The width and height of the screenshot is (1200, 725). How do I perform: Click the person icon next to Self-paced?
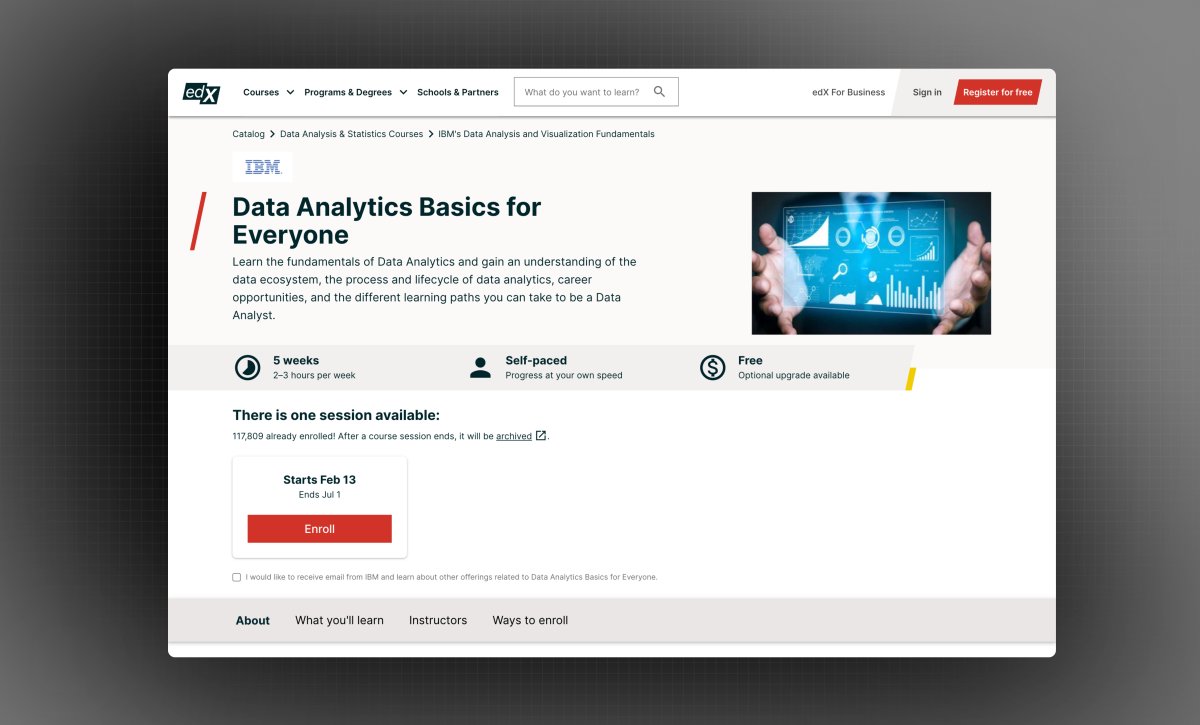480,367
